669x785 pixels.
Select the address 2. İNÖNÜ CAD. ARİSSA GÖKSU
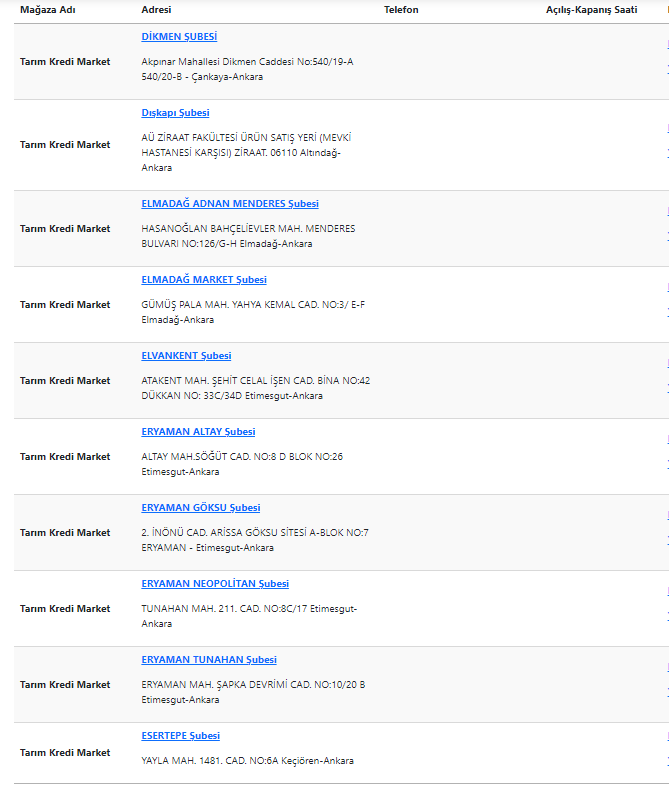point(255,540)
